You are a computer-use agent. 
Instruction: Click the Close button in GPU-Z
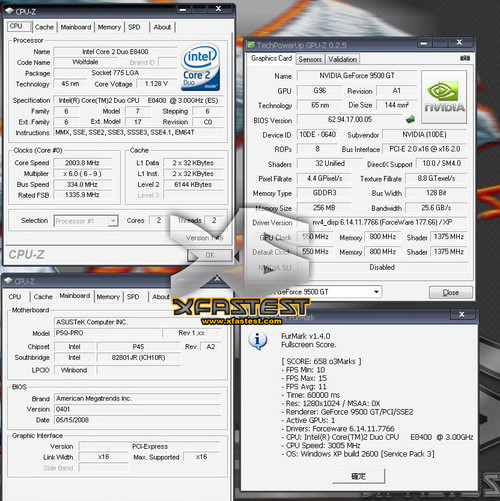[451, 292]
